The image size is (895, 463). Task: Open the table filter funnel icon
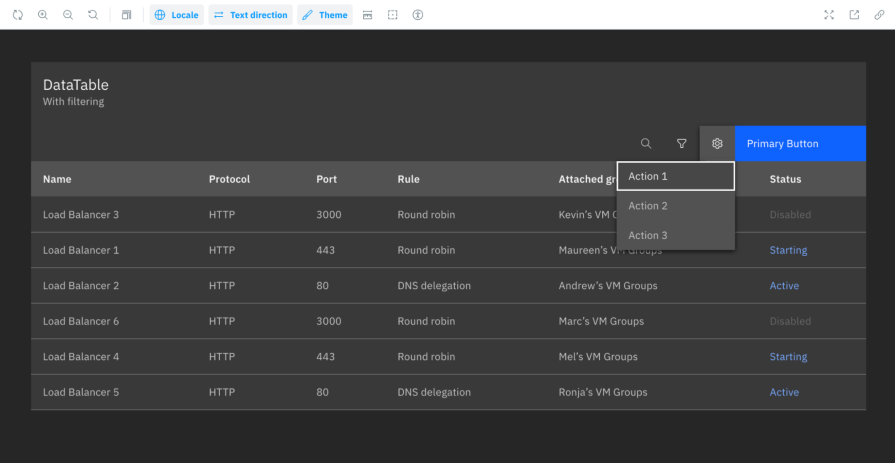pyautogui.click(x=682, y=143)
